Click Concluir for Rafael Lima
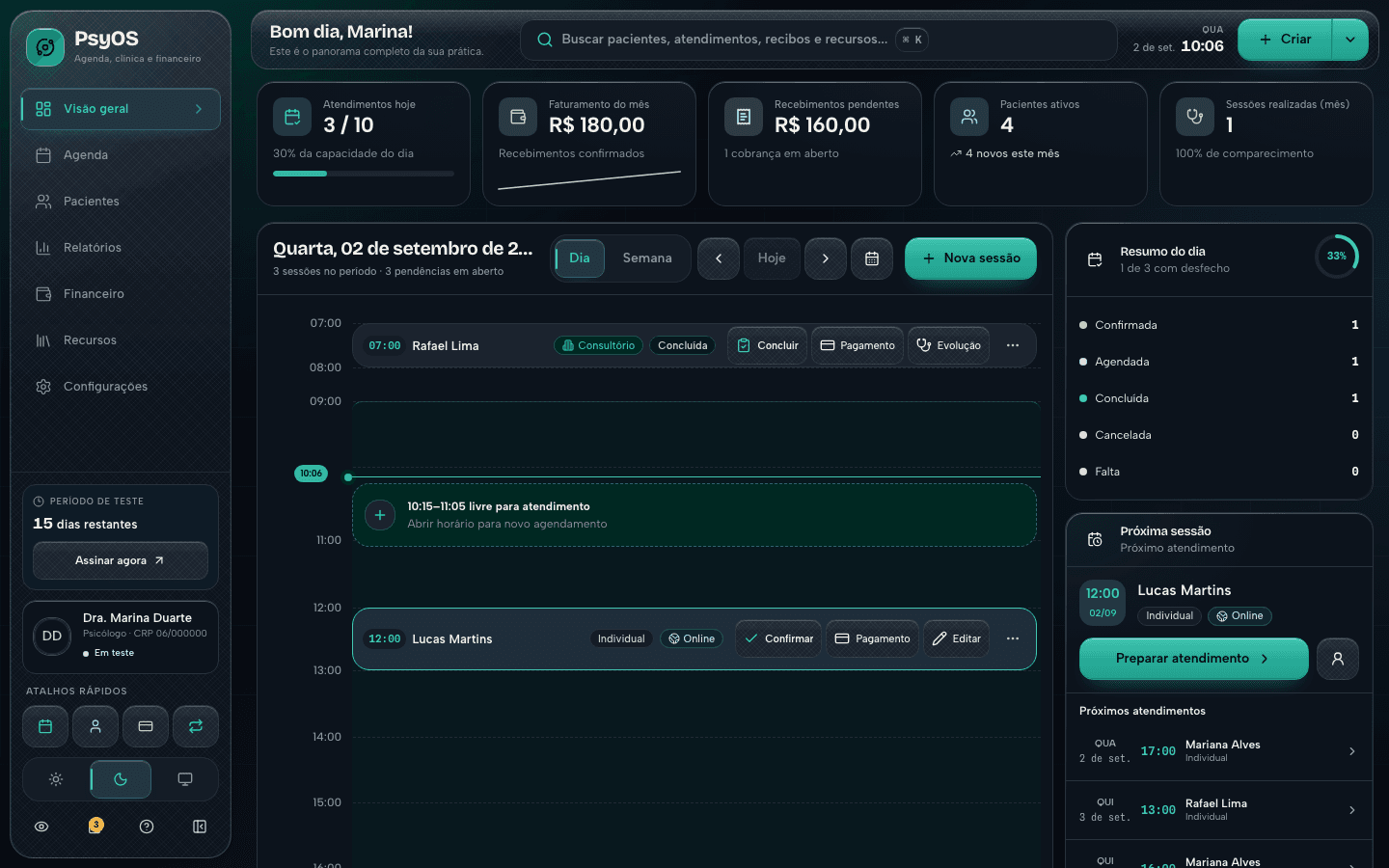Viewport: 1389px width, 868px height. point(768,345)
